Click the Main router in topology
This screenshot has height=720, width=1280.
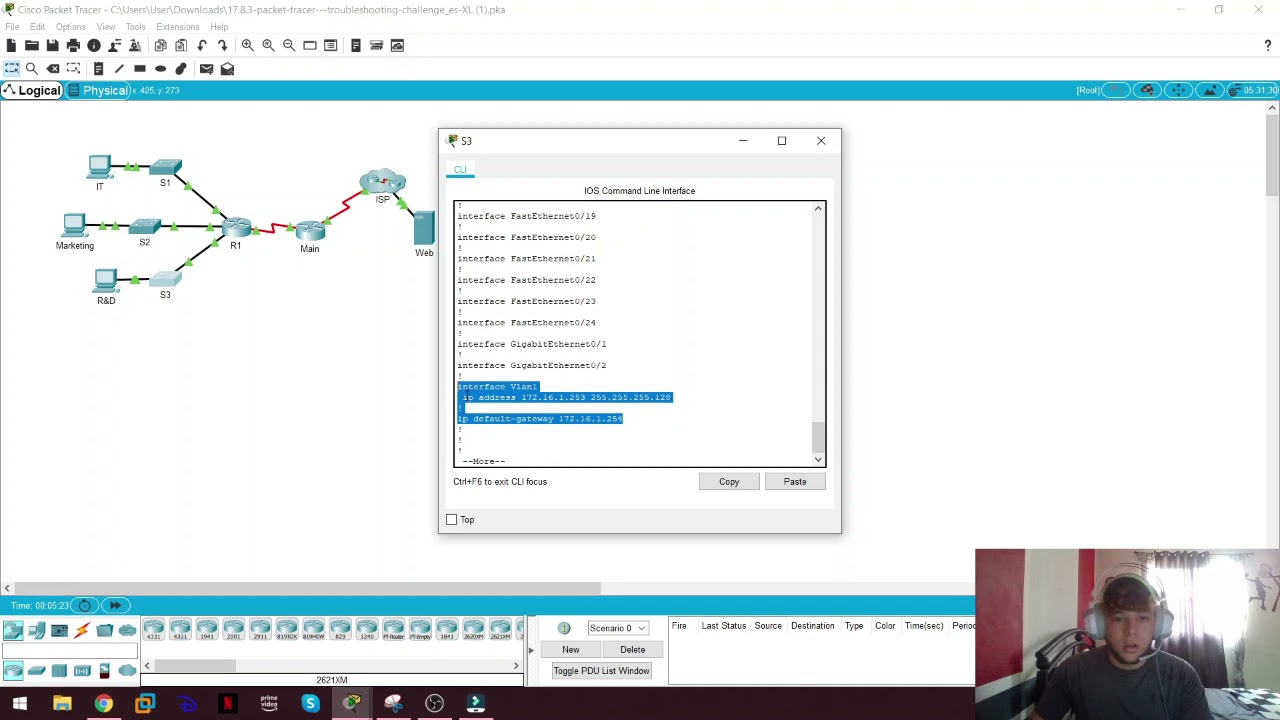[310, 230]
